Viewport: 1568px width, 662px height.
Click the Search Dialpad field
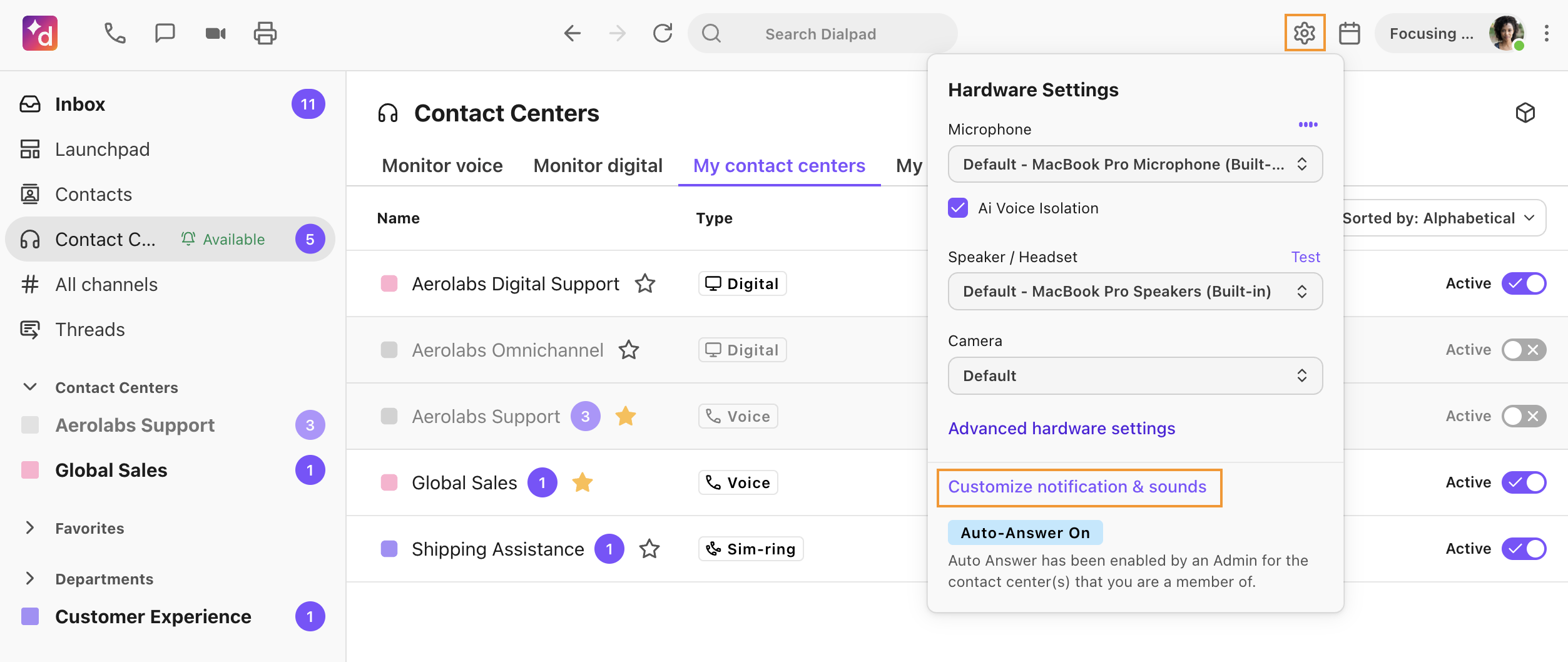click(x=822, y=33)
